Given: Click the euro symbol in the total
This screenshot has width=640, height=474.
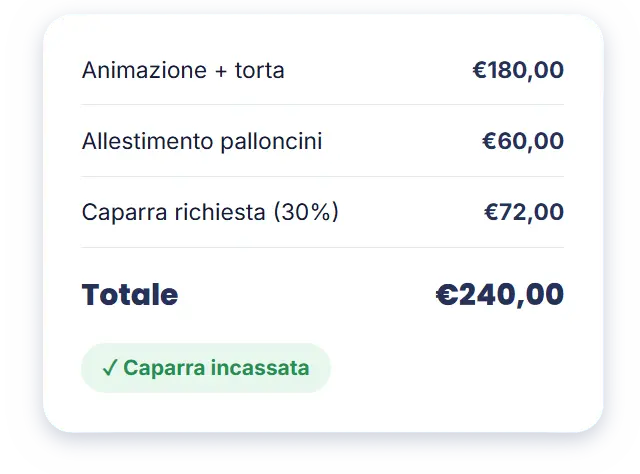Looking at the screenshot, I should pos(447,294).
